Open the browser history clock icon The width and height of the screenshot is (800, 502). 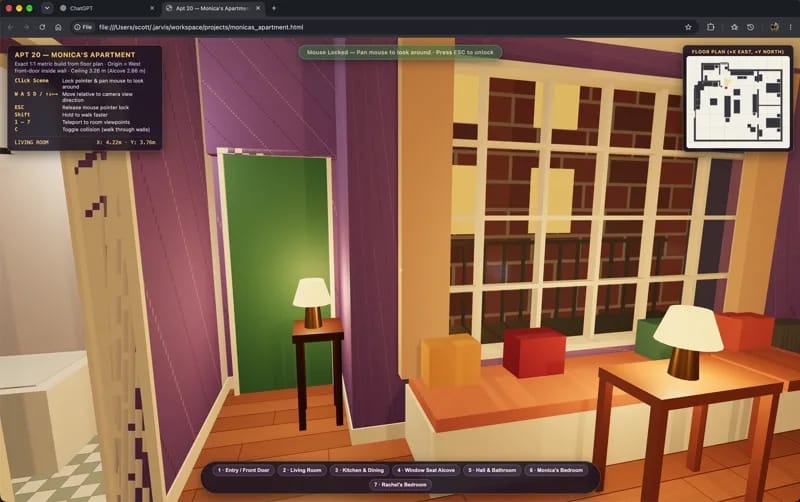[751, 27]
